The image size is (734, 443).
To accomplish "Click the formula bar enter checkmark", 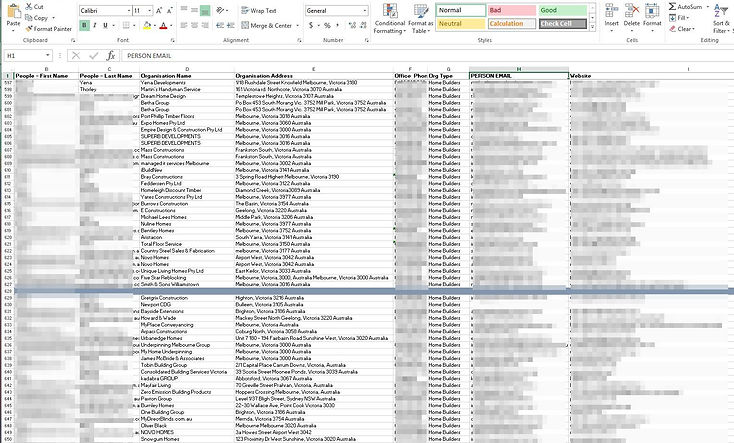I will pos(94,56).
